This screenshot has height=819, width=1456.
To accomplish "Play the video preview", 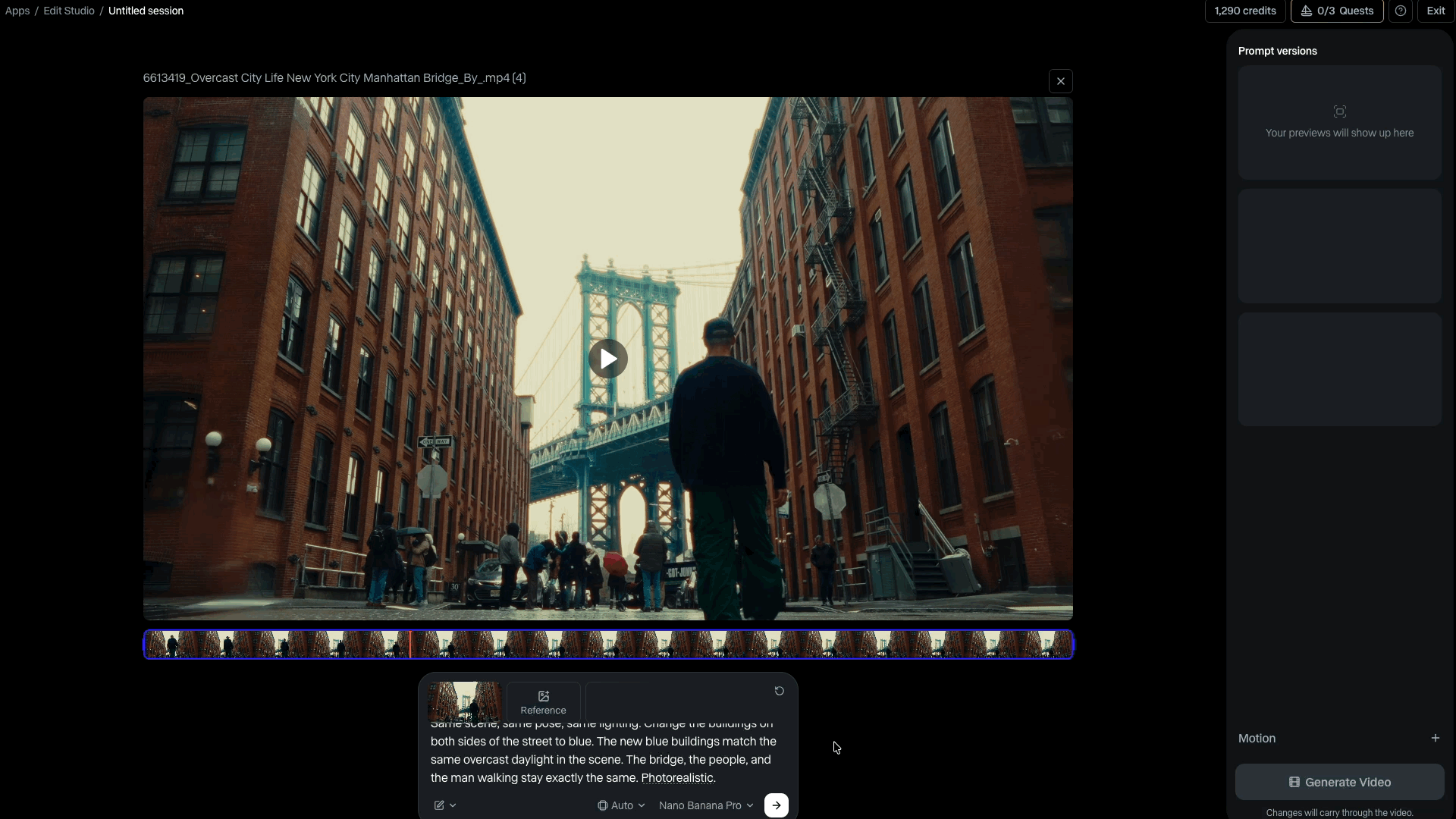I will tap(607, 359).
